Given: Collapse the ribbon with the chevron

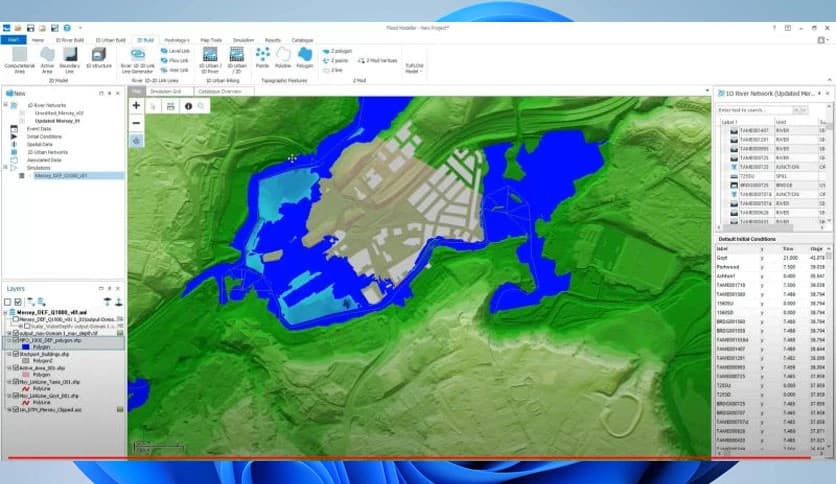Looking at the screenshot, I should (829, 80).
